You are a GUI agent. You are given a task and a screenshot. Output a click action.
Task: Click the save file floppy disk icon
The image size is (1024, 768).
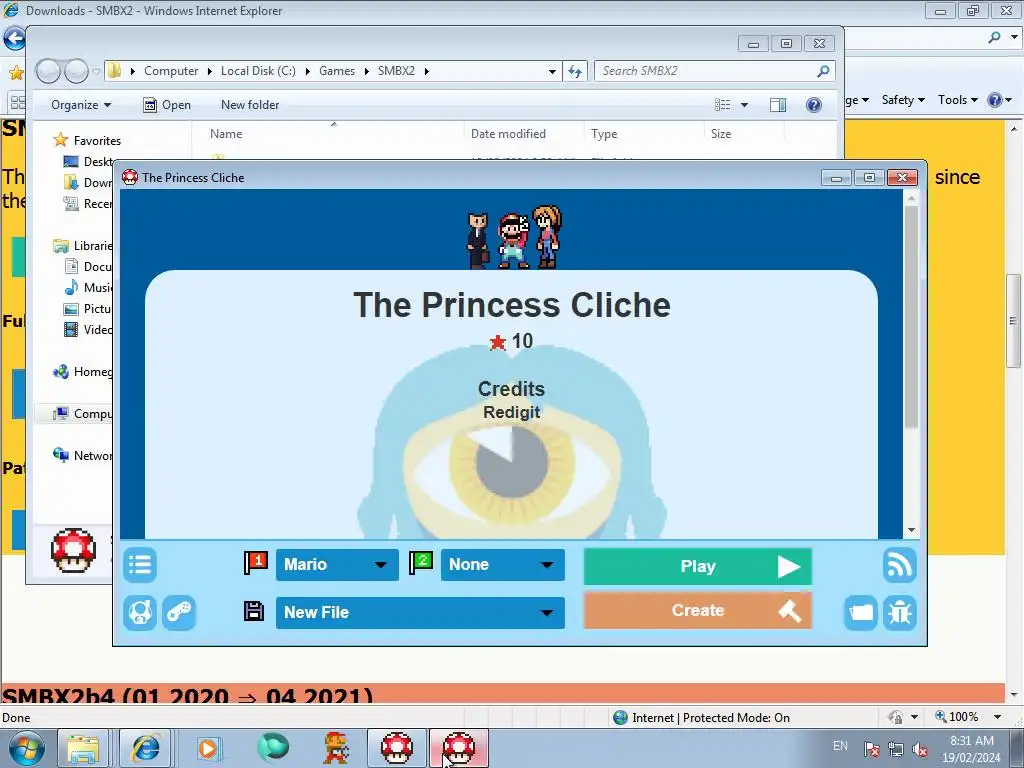[254, 611]
